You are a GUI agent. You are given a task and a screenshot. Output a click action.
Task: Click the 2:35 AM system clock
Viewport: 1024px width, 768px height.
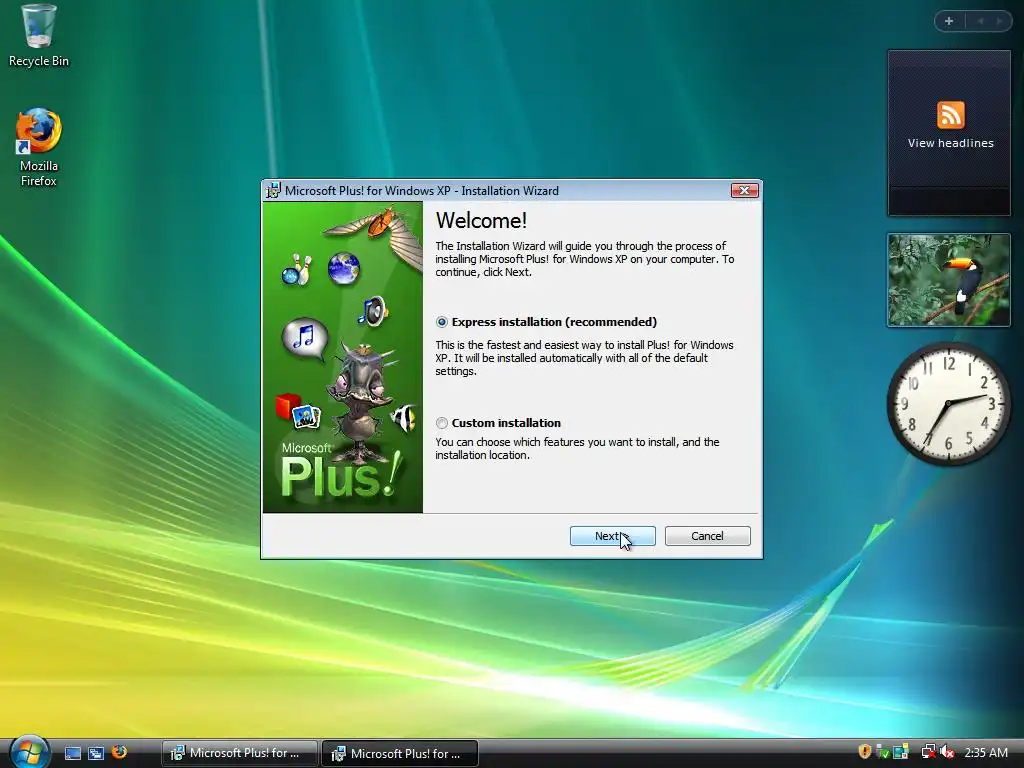coord(986,752)
